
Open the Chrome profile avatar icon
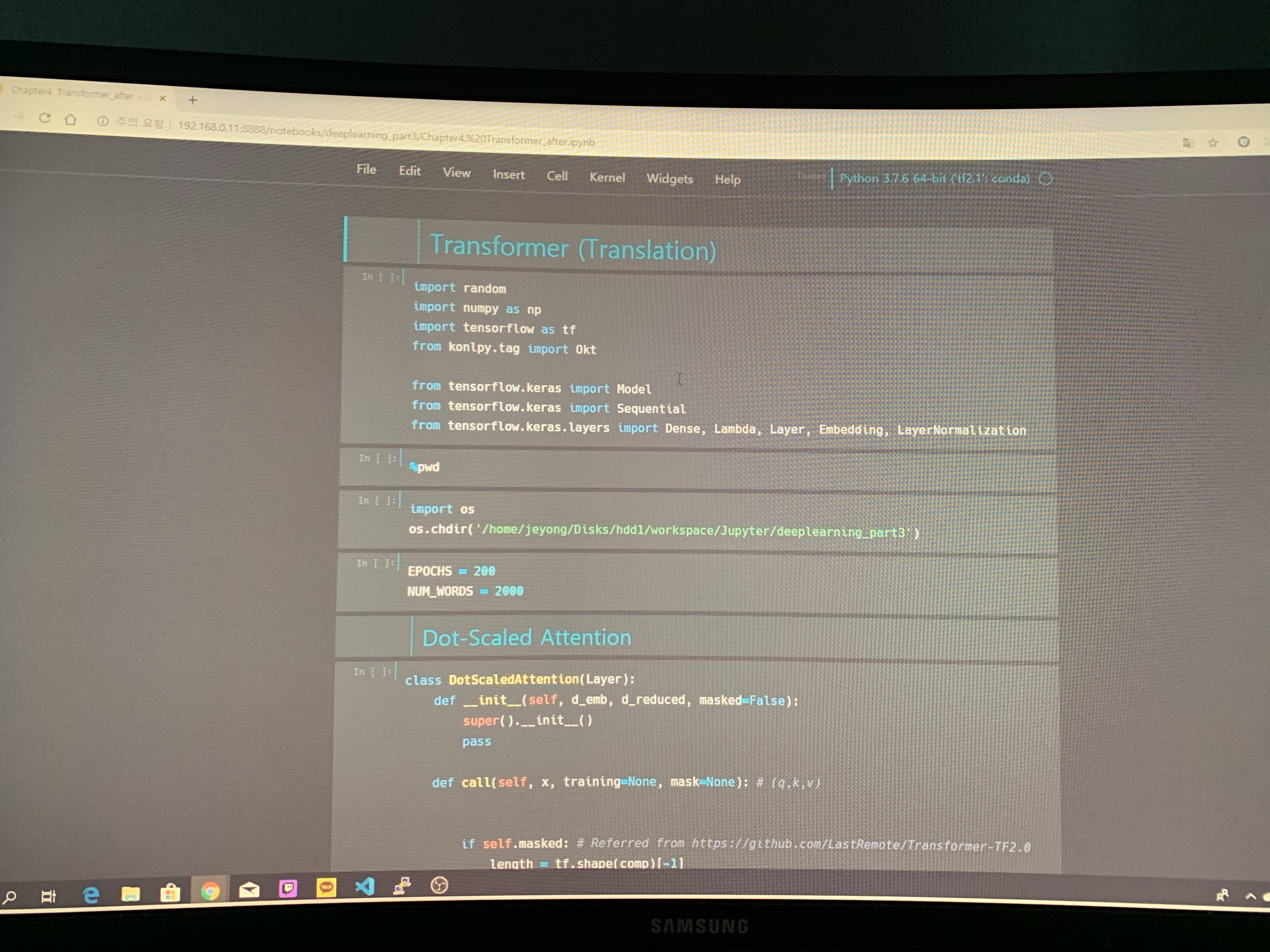coord(1244,142)
